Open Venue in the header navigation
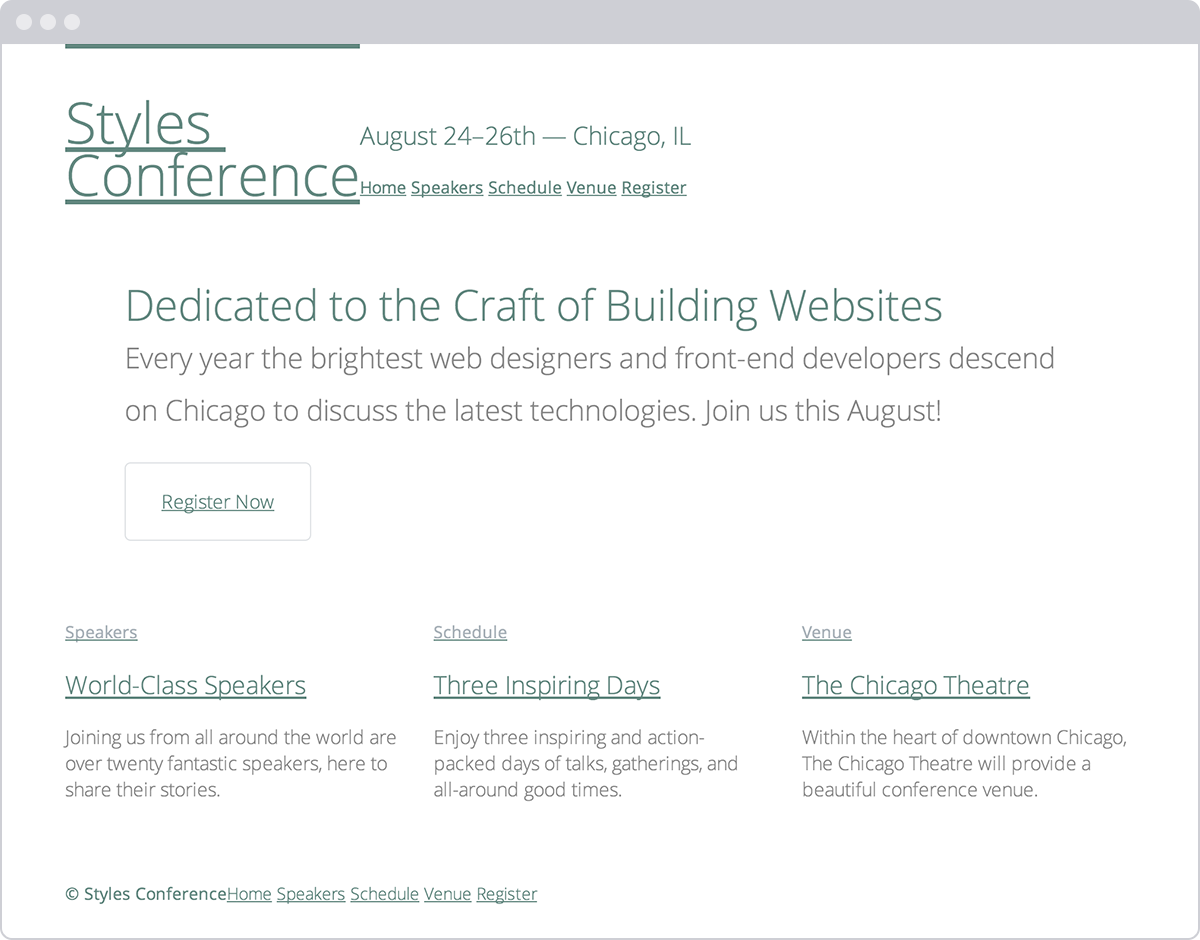This screenshot has width=1200, height=940. [591, 188]
